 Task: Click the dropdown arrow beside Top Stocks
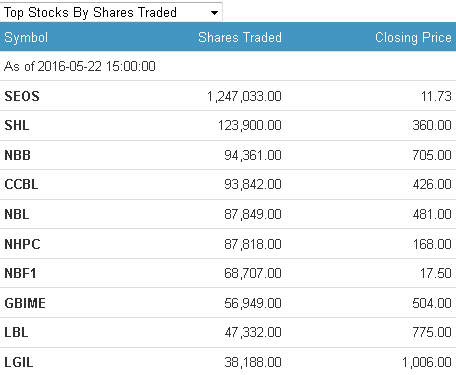pyautogui.click(x=214, y=13)
